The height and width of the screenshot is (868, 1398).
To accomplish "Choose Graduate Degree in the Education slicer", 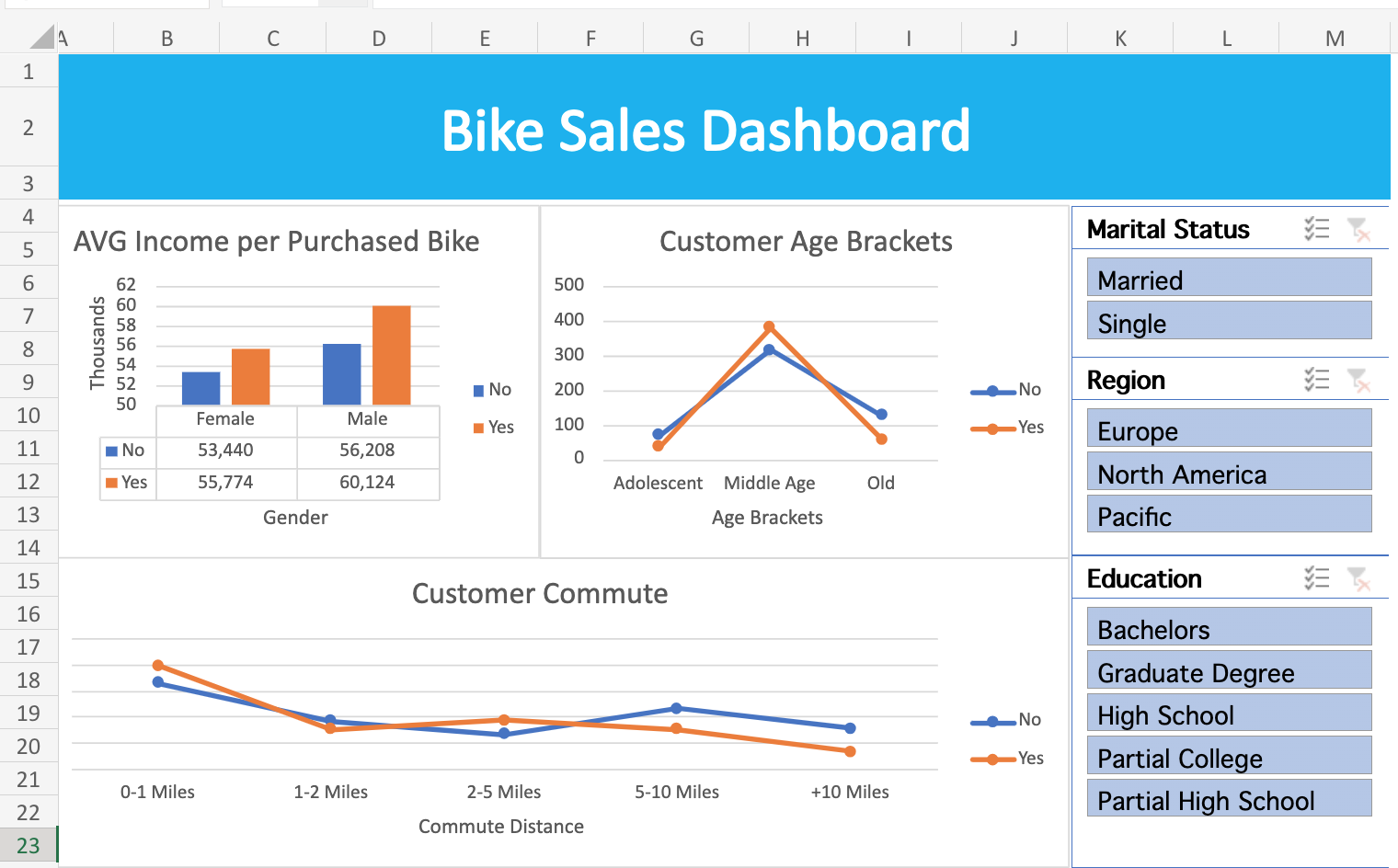I will (x=1229, y=671).
